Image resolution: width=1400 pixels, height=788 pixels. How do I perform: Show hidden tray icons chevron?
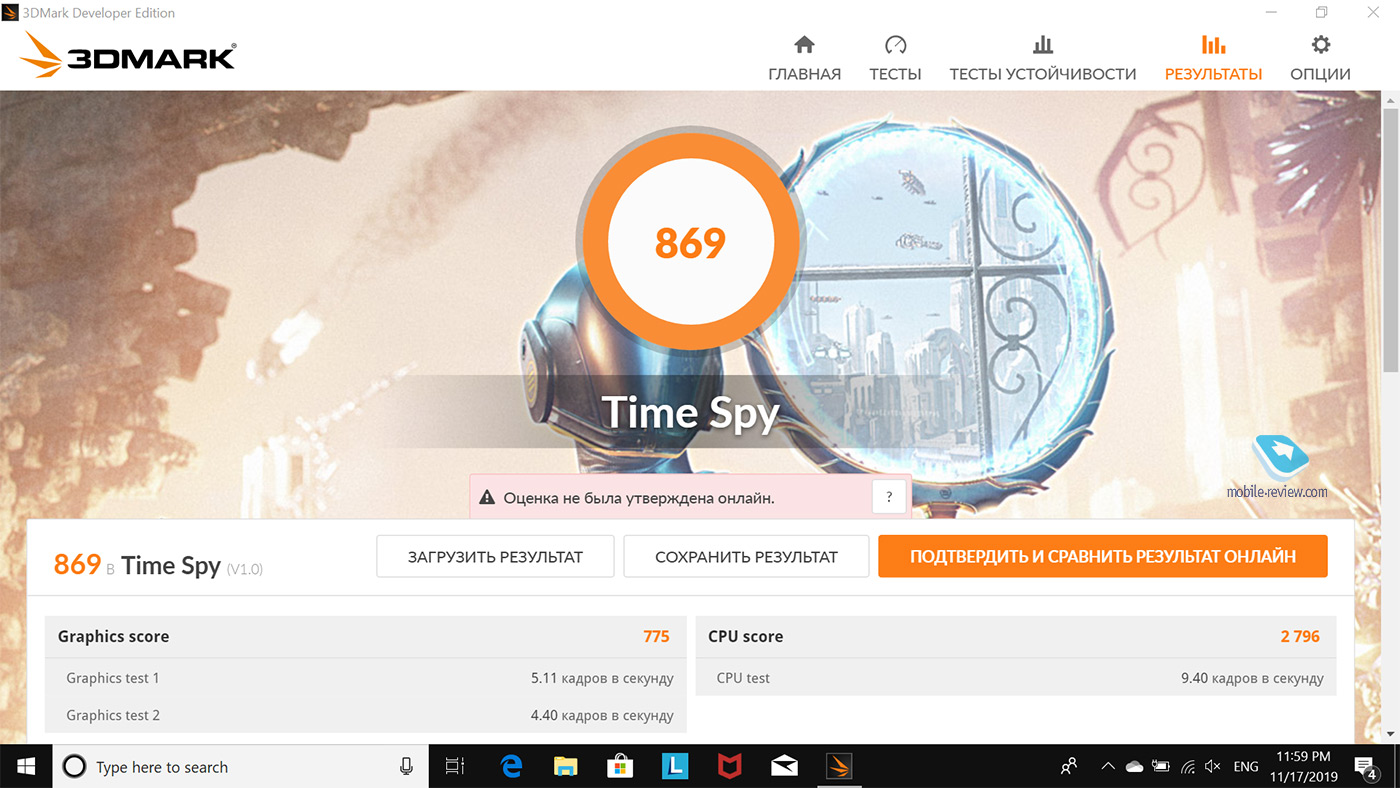pyautogui.click(x=1107, y=767)
